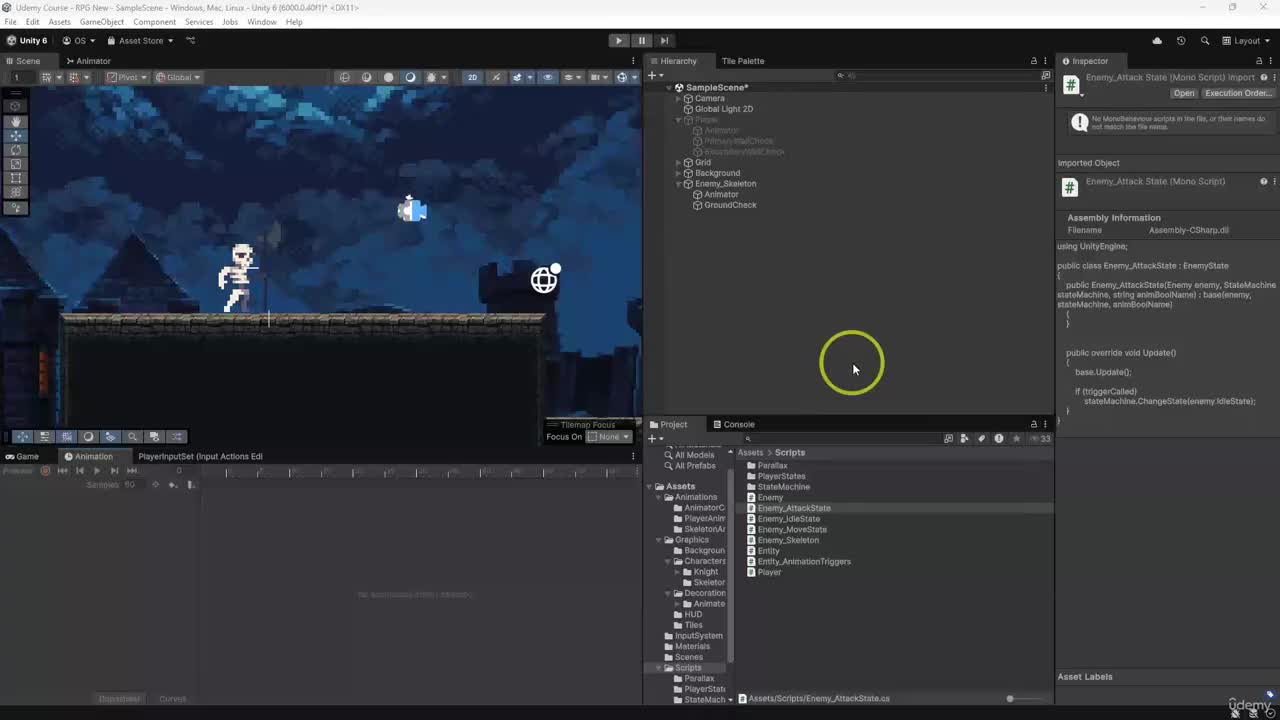Open the StateMachine folder in Scripts
This screenshot has width=1280, height=720.
783,487
